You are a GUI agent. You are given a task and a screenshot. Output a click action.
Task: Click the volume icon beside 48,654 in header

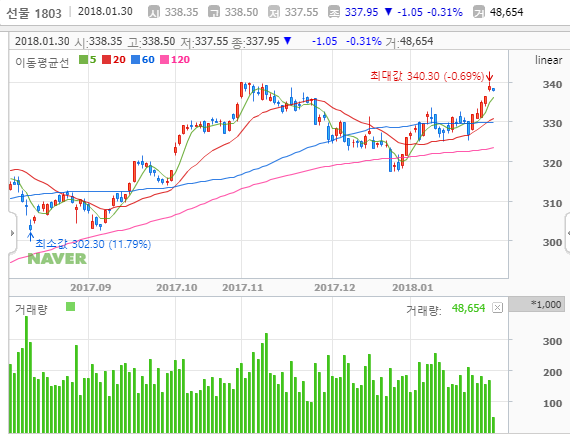(x=479, y=12)
